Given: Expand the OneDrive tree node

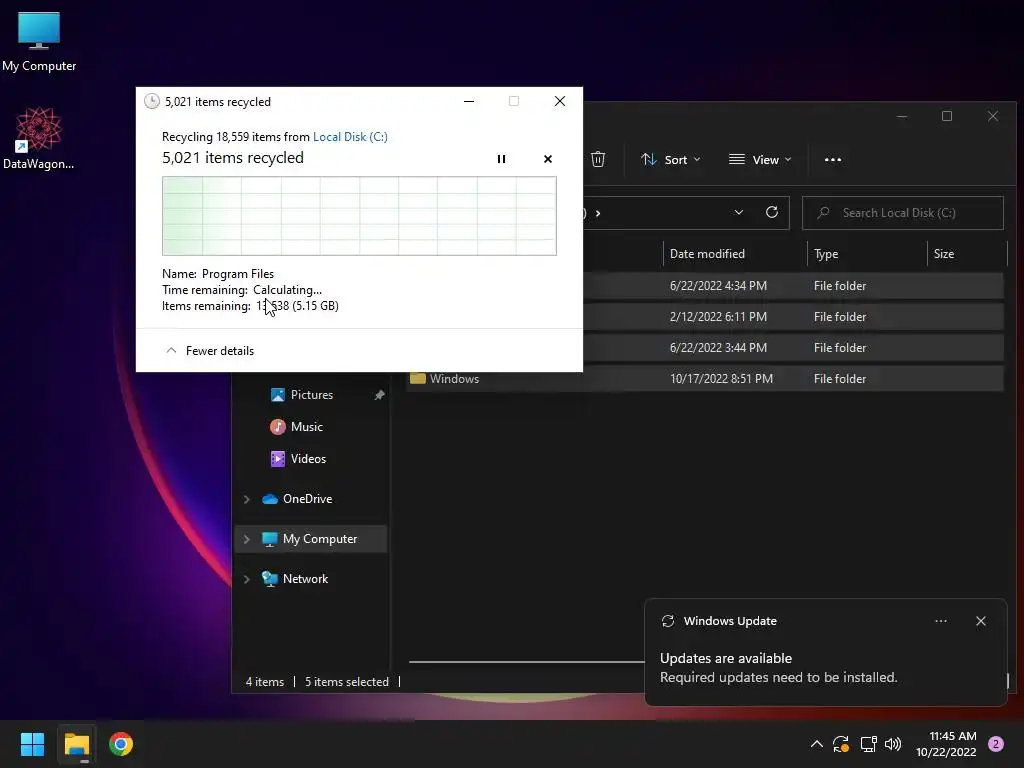Looking at the screenshot, I should pos(247,500).
